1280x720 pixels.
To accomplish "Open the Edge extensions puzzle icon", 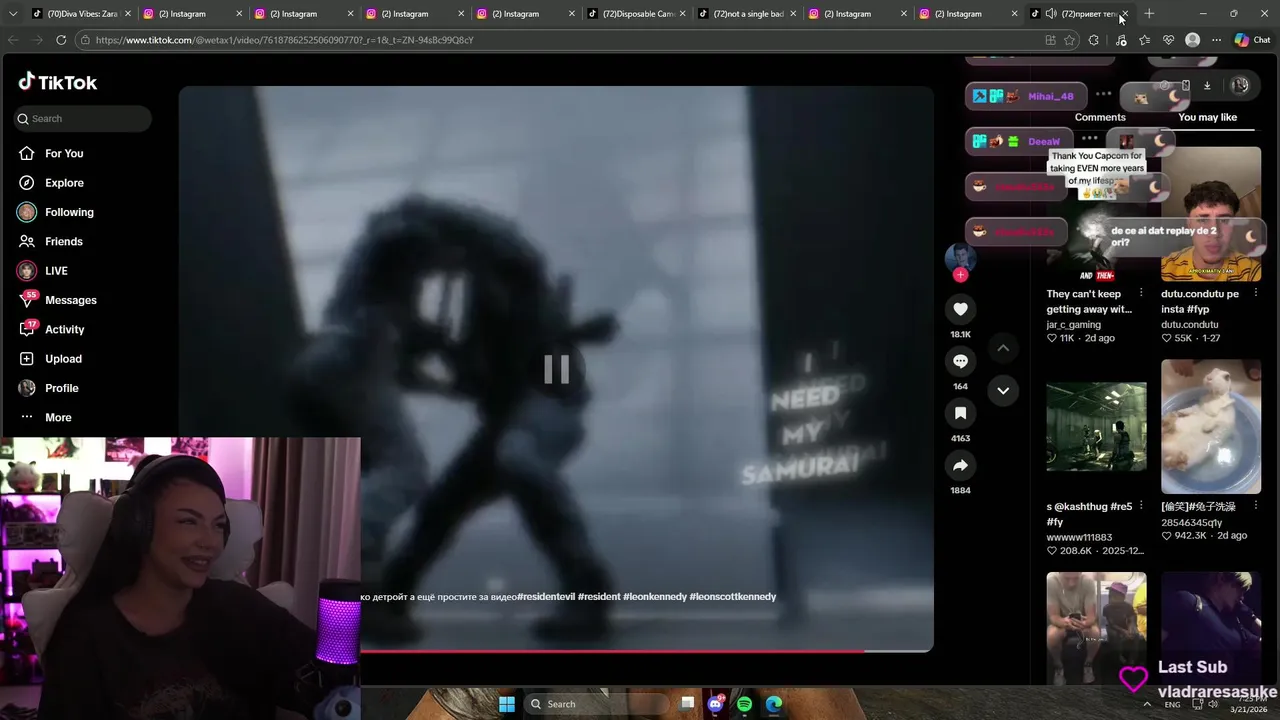I will tap(1094, 40).
